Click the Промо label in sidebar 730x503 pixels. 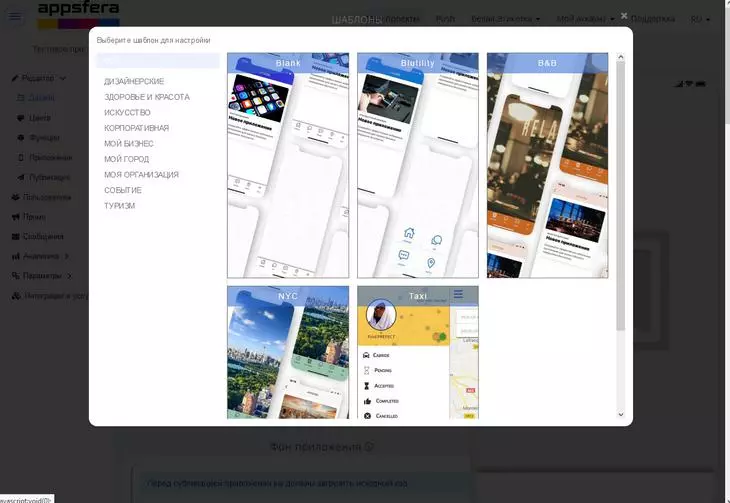(x=34, y=217)
